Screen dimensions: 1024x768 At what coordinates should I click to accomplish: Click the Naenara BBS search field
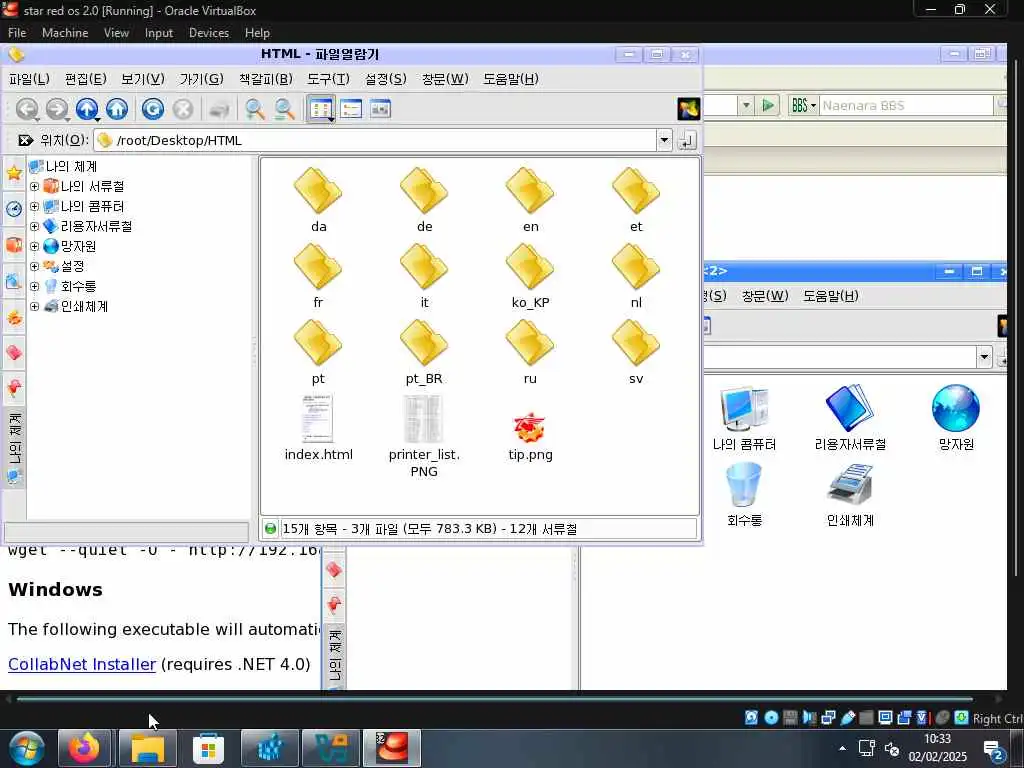click(905, 105)
